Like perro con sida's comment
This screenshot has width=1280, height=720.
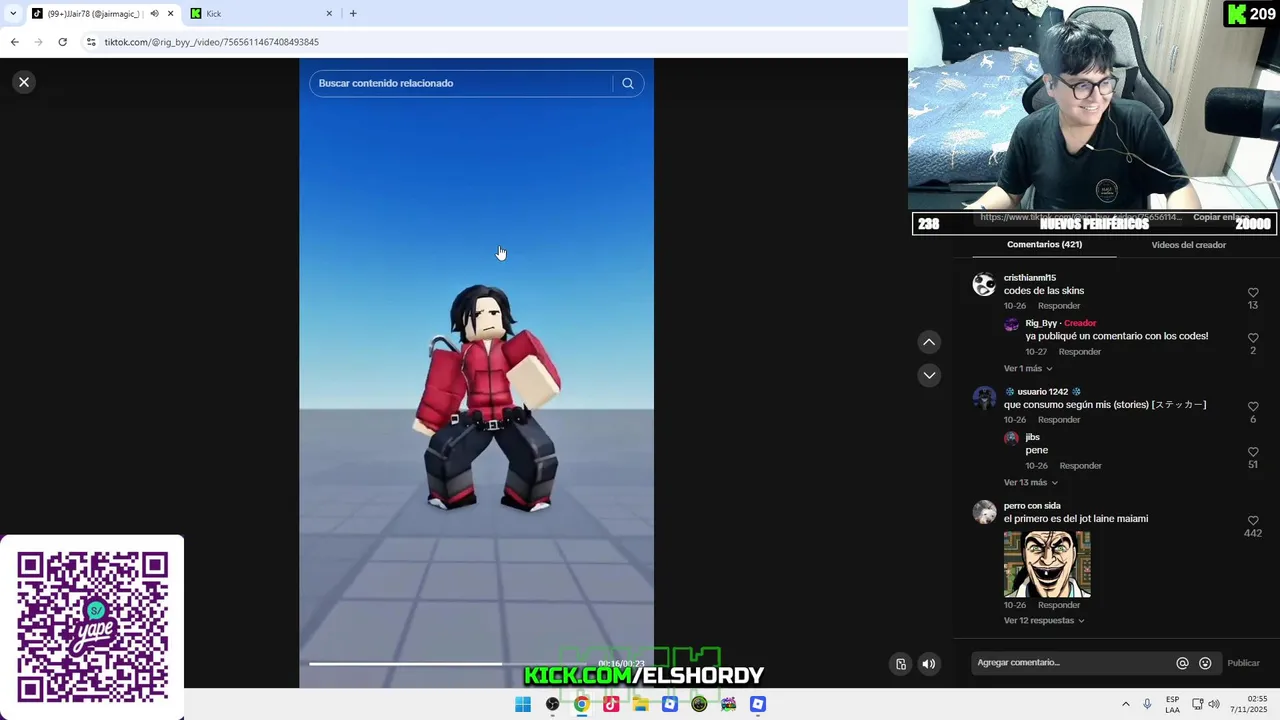point(1253,521)
